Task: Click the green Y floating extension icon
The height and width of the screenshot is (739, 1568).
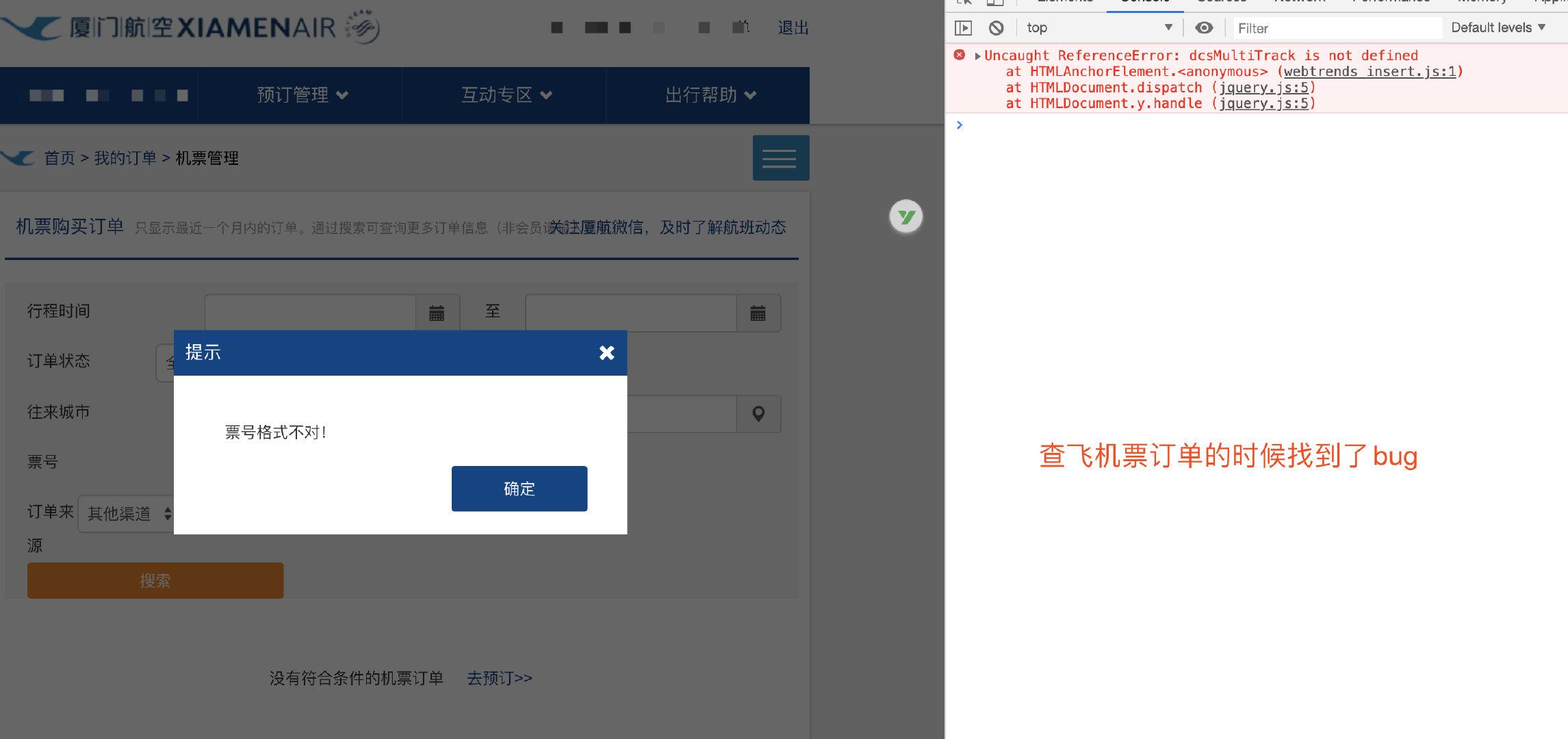Action: tap(905, 217)
